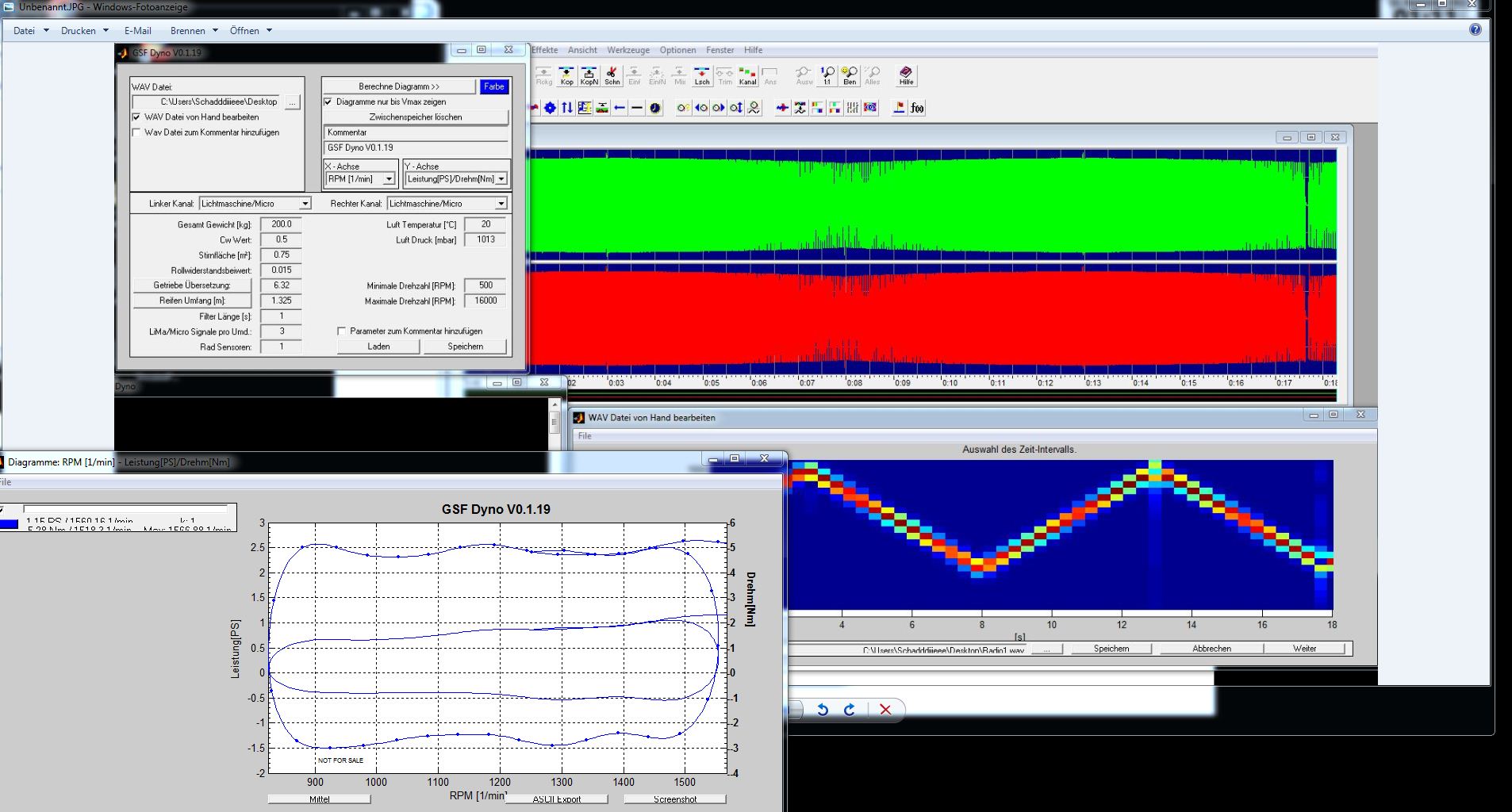Open the Optionen menu
Screen dimensions: 1512x812
[677, 50]
